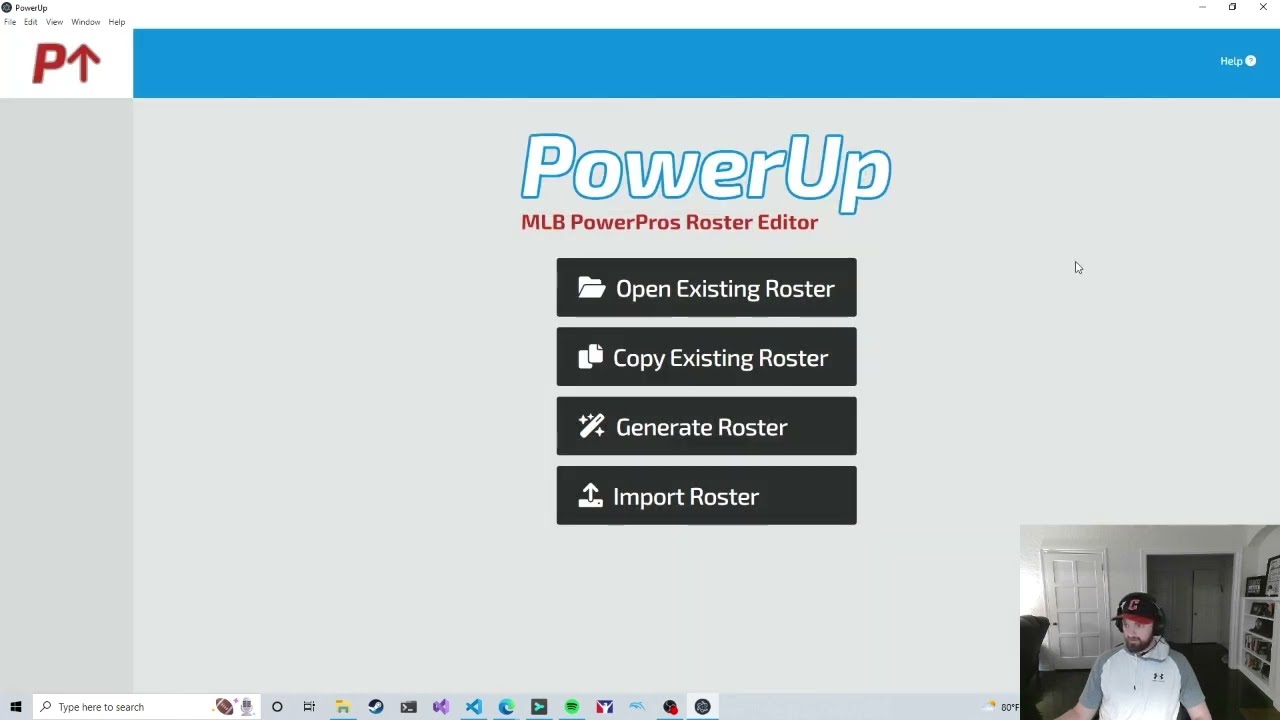The image size is (1280, 720).
Task: Click the active PowerUp taskbar icon
Action: click(703, 707)
